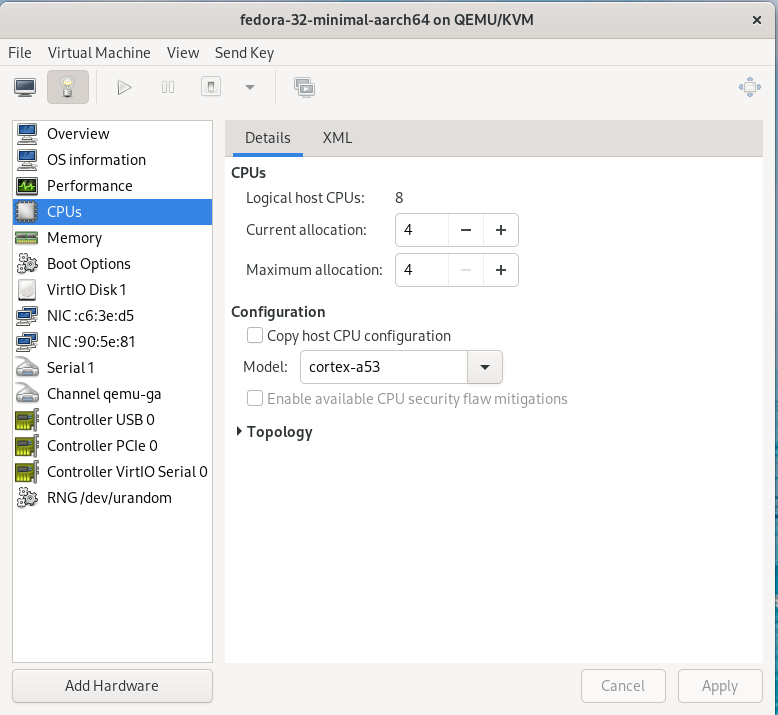Select VirtIO Disk 1
The width and height of the screenshot is (778, 715).
click(113, 290)
